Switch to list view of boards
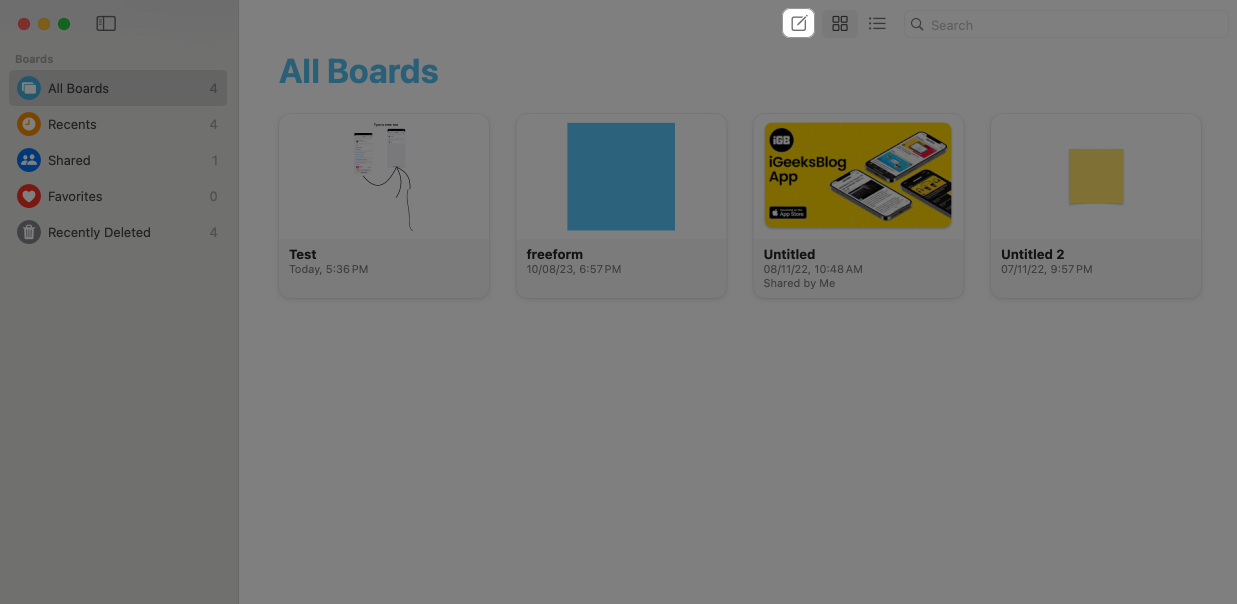The height and width of the screenshot is (604, 1237). coord(877,23)
